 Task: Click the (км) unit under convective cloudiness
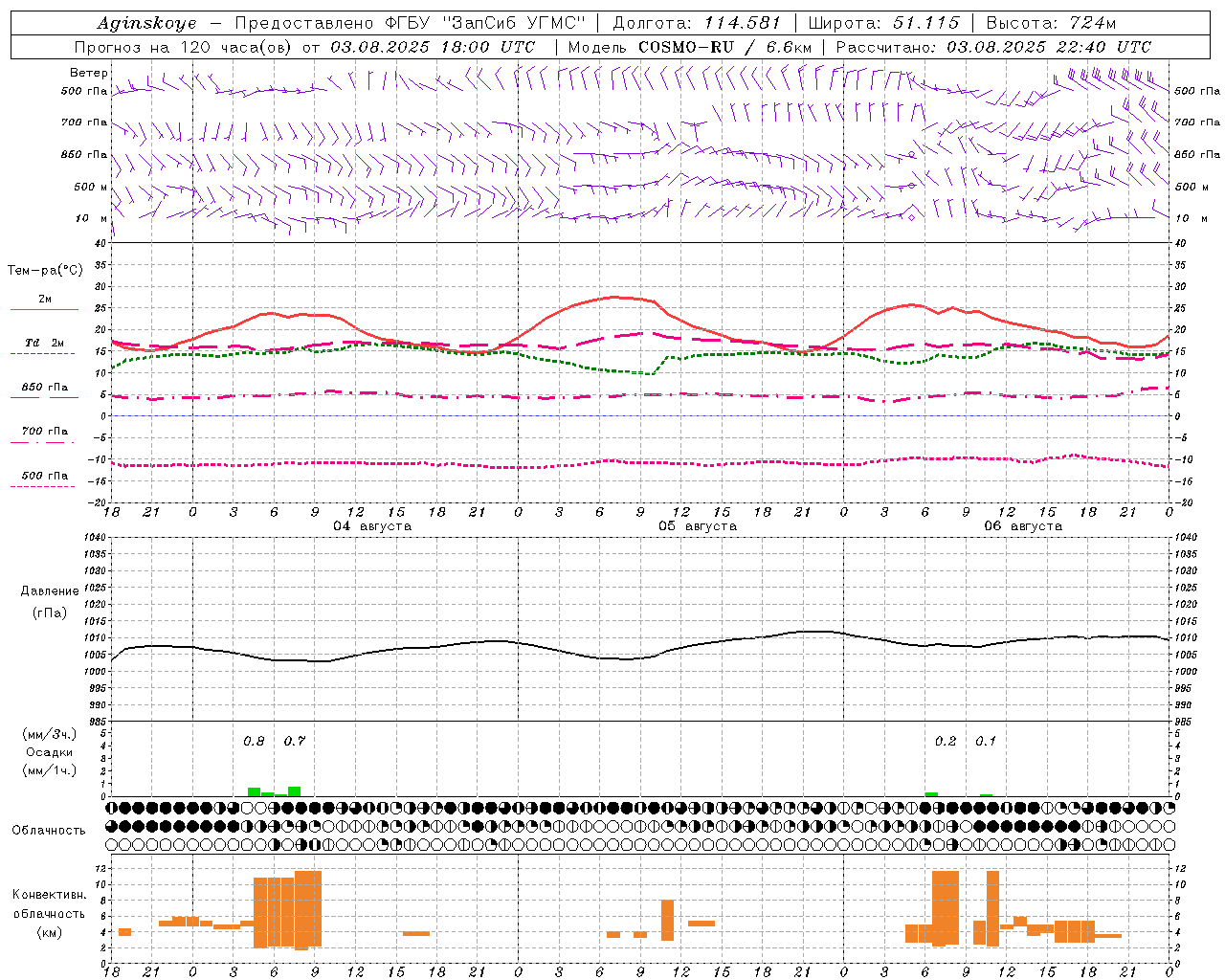coord(49,932)
